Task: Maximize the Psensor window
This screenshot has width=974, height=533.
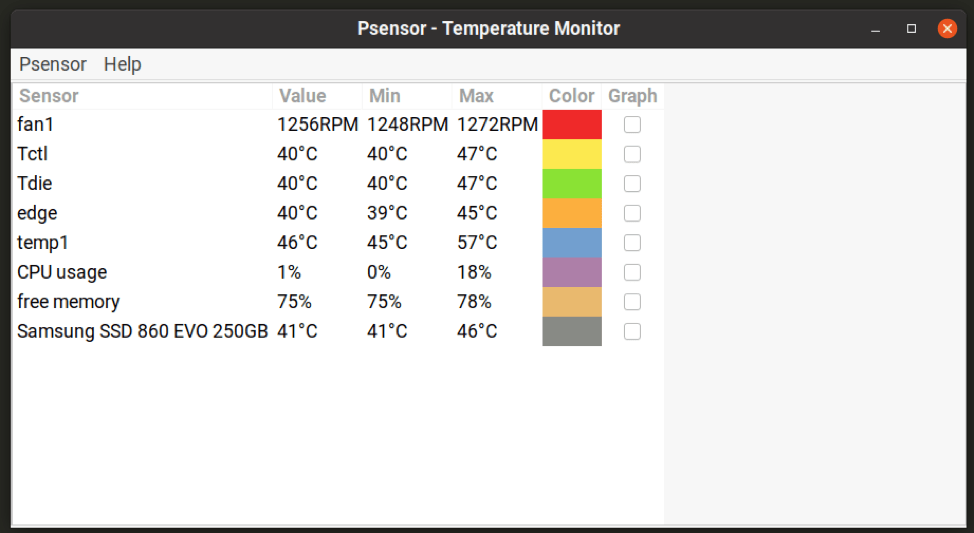Action: click(x=911, y=29)
